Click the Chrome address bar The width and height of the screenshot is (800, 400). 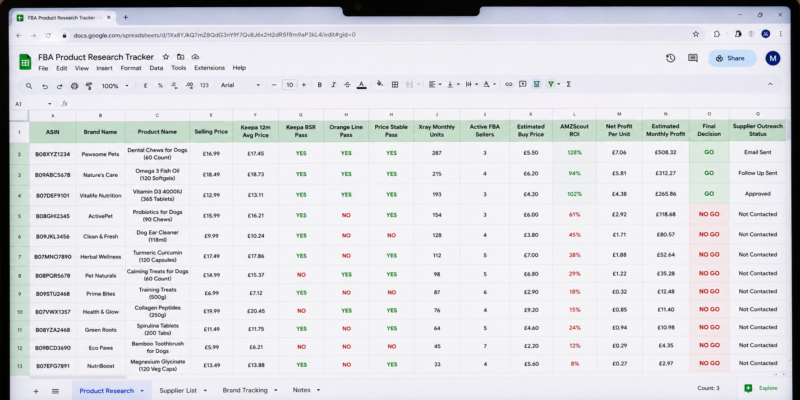pyautogui.click(x=378, y=35)
